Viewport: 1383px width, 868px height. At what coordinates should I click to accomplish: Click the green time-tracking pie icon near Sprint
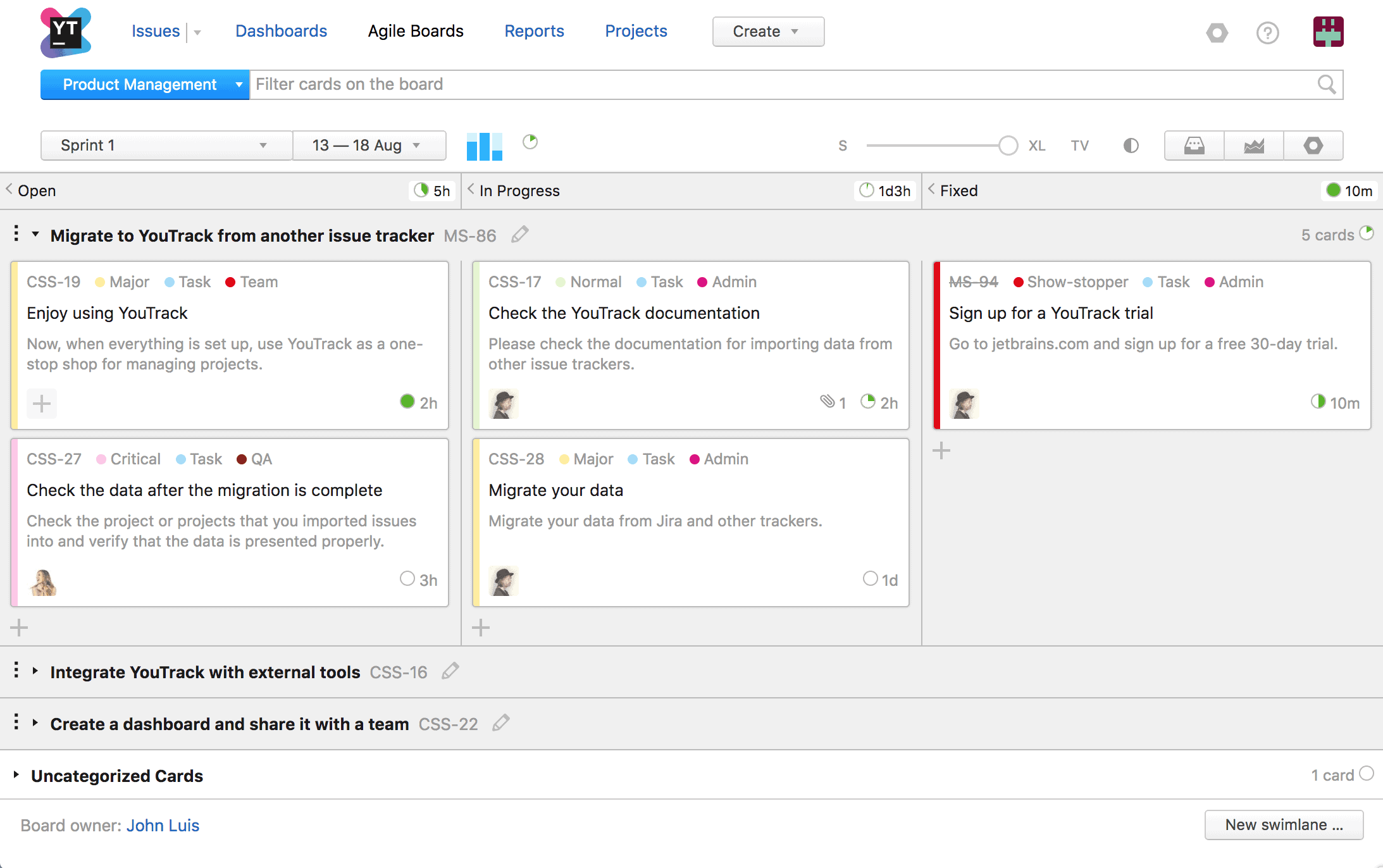click(531, 143)
